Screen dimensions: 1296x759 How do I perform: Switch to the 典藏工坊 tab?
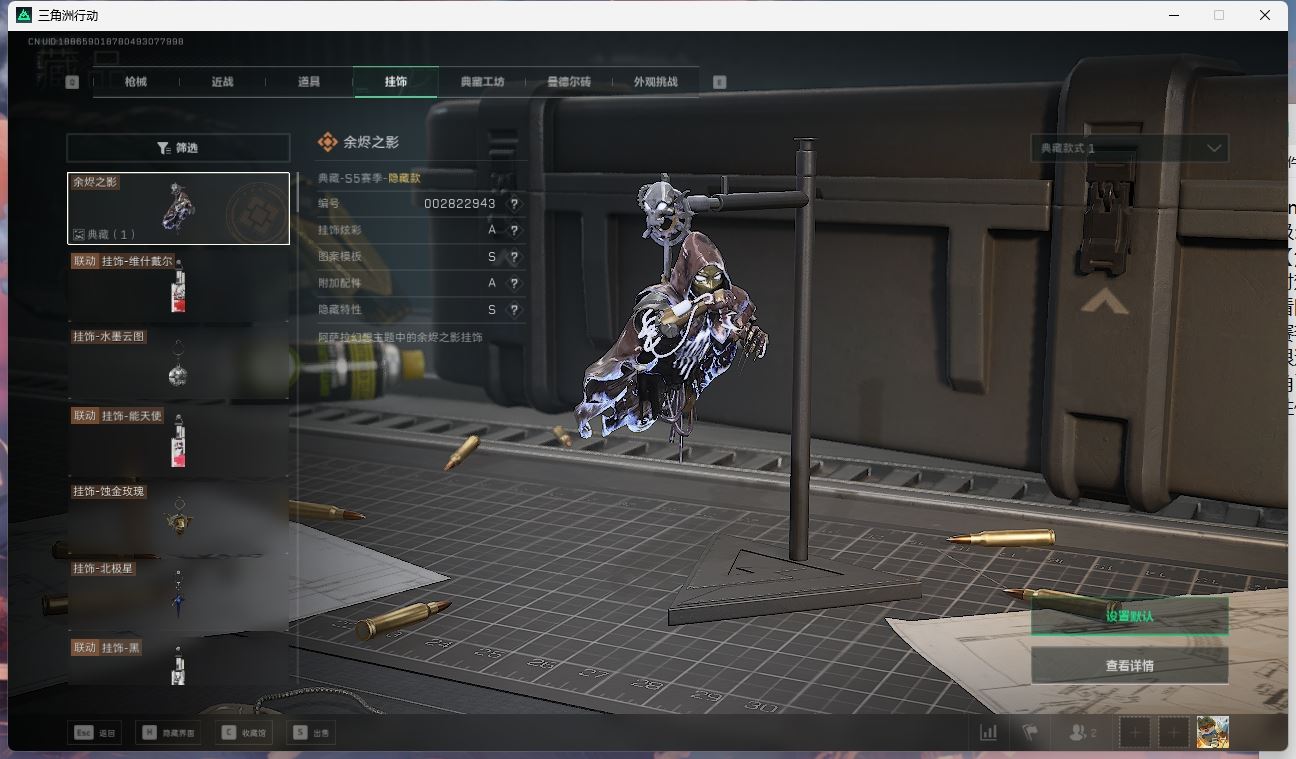[482, 82]
